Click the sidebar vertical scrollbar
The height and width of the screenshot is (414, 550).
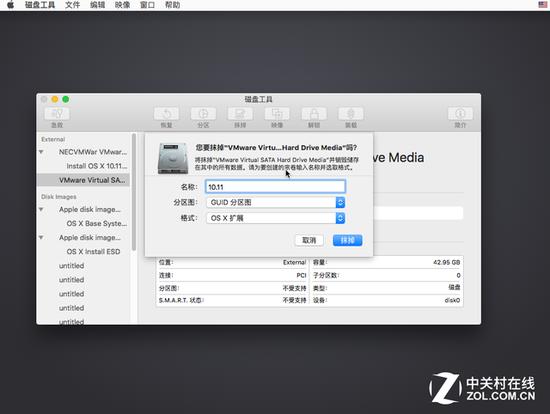pyautogui.click(x=134, y=192)
